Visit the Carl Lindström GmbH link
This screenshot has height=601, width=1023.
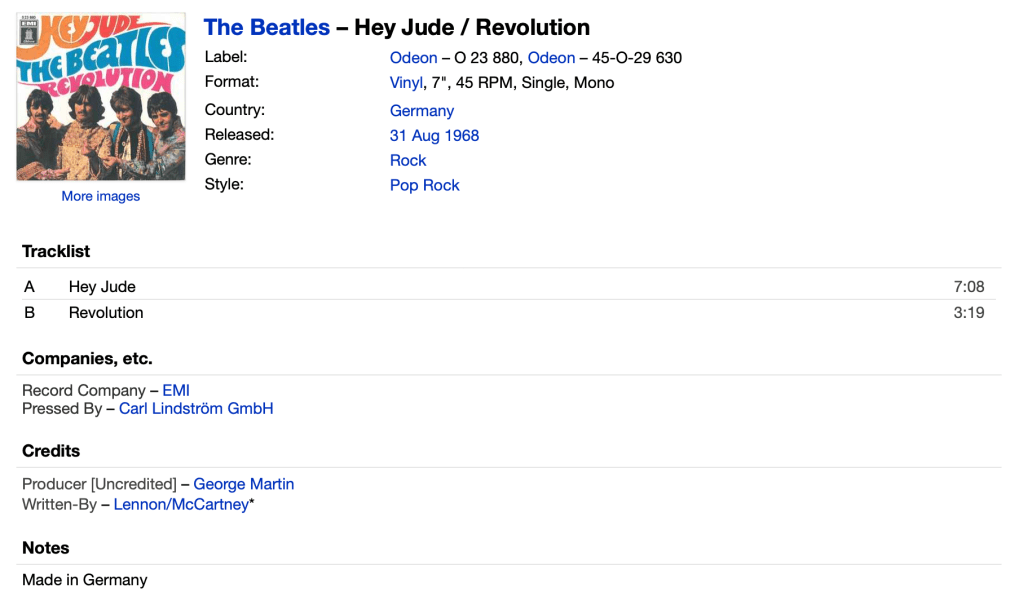pos(196,408)
